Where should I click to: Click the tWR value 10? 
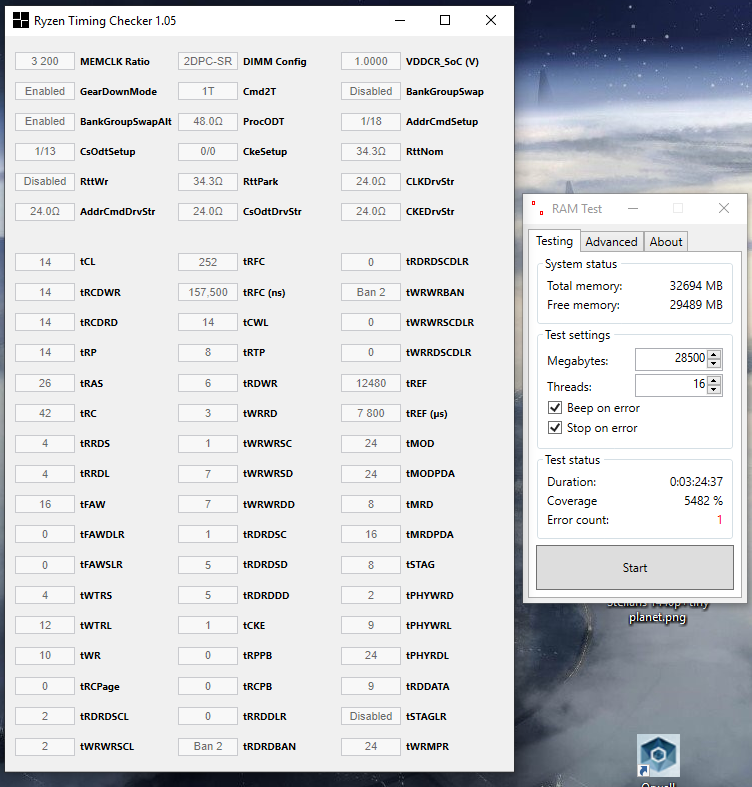pyautogui.click(x=45, y=655)
